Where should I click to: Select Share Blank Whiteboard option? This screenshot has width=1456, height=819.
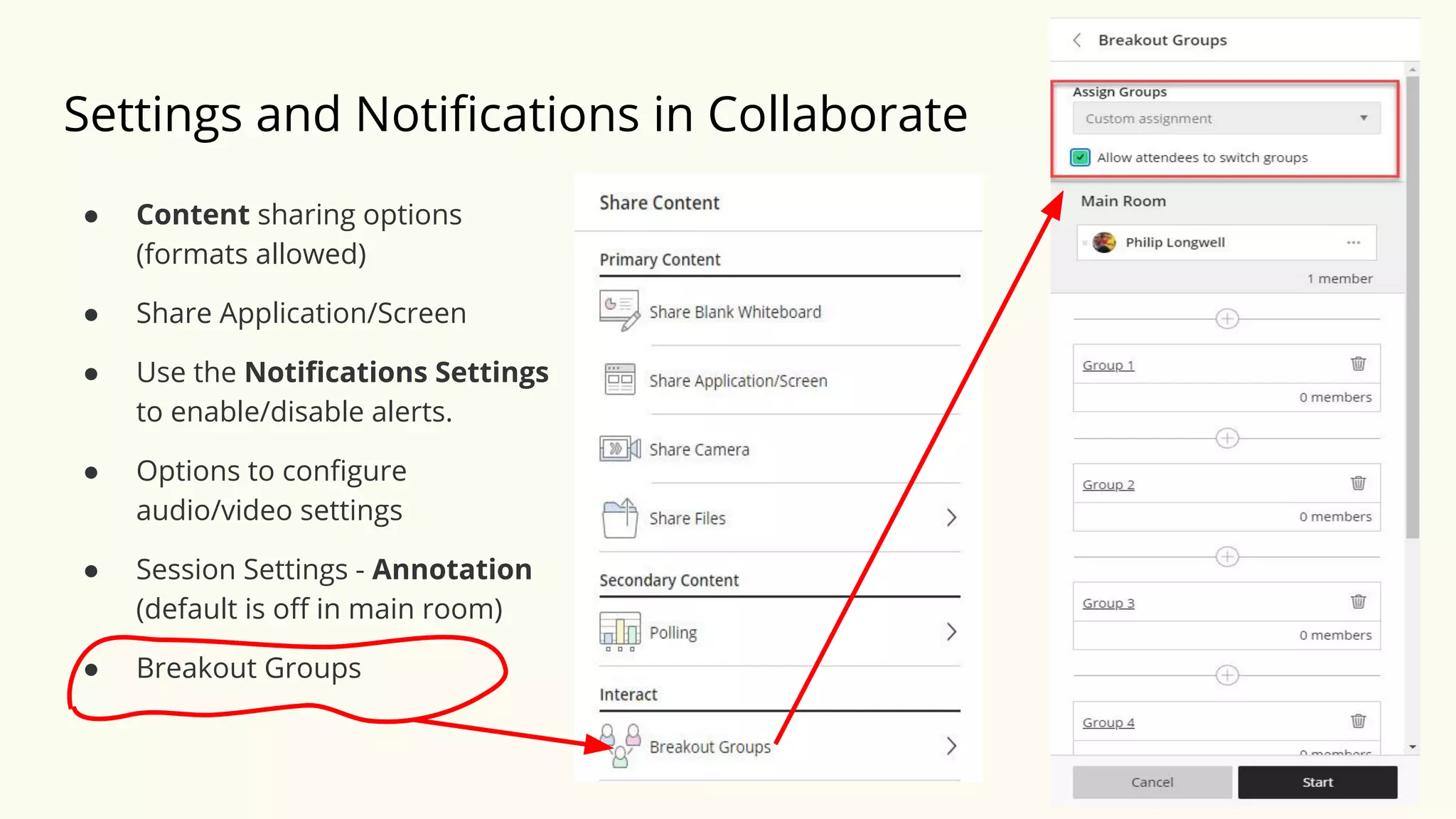735,312
